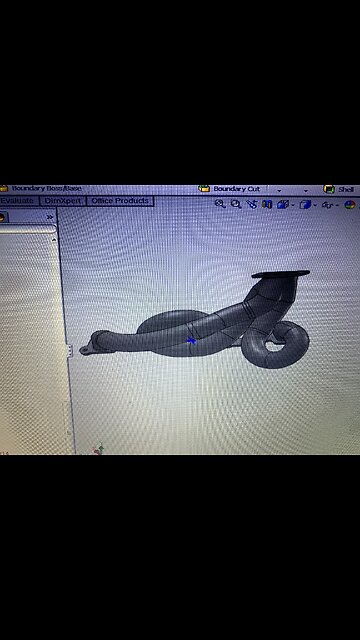Click the Shell feature button

point(340,189)
